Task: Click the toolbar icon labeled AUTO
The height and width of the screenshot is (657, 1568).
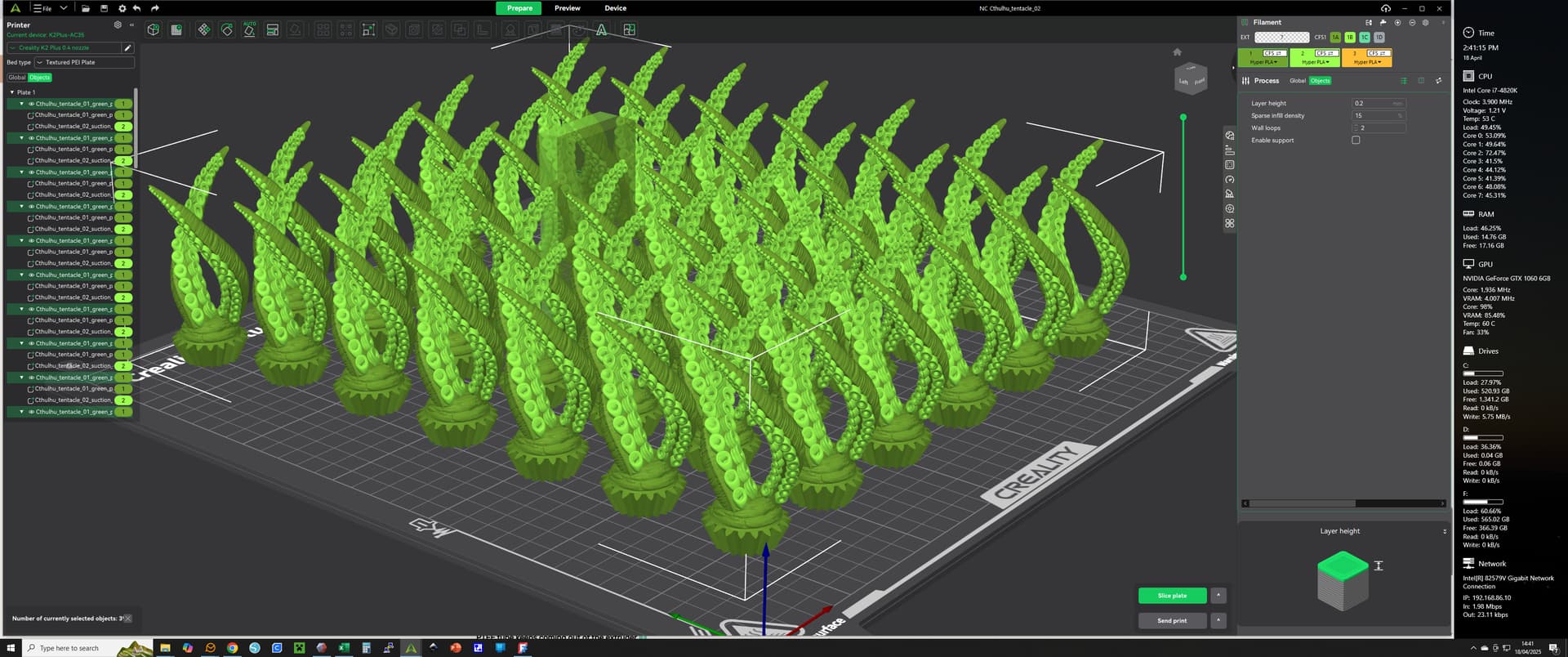Action: coord(249,29)
